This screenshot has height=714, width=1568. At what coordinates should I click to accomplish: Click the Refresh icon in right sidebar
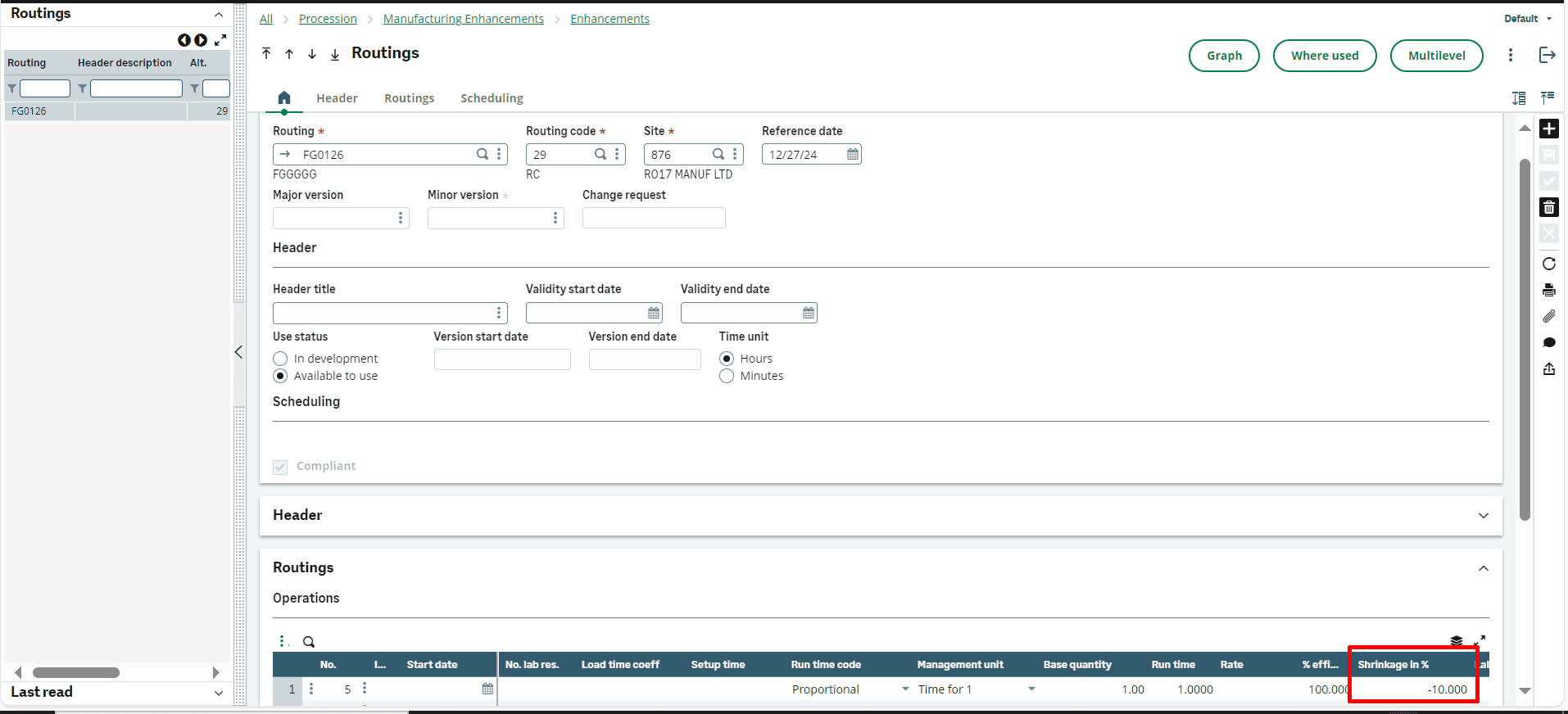point(1548,264)
